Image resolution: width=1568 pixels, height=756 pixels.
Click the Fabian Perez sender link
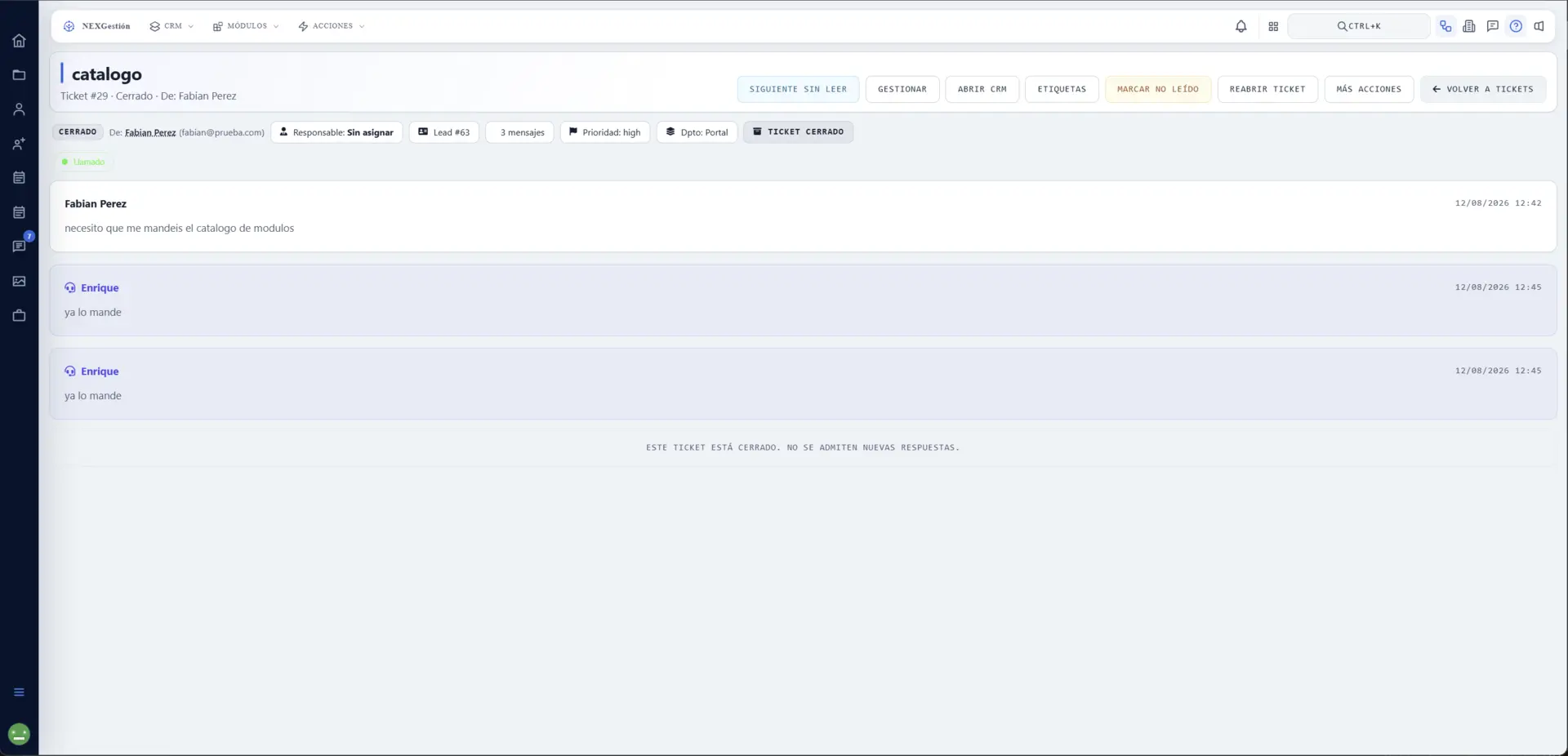coord(150,132)
